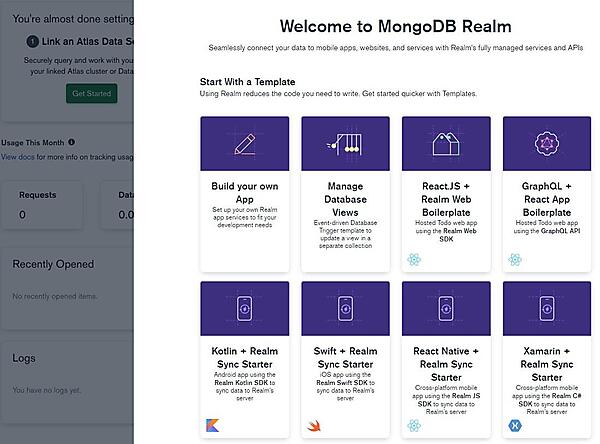Screen dimensions: 600x444
Task: Click the pencil icon on Build your own App
Action: pos(244,143)
